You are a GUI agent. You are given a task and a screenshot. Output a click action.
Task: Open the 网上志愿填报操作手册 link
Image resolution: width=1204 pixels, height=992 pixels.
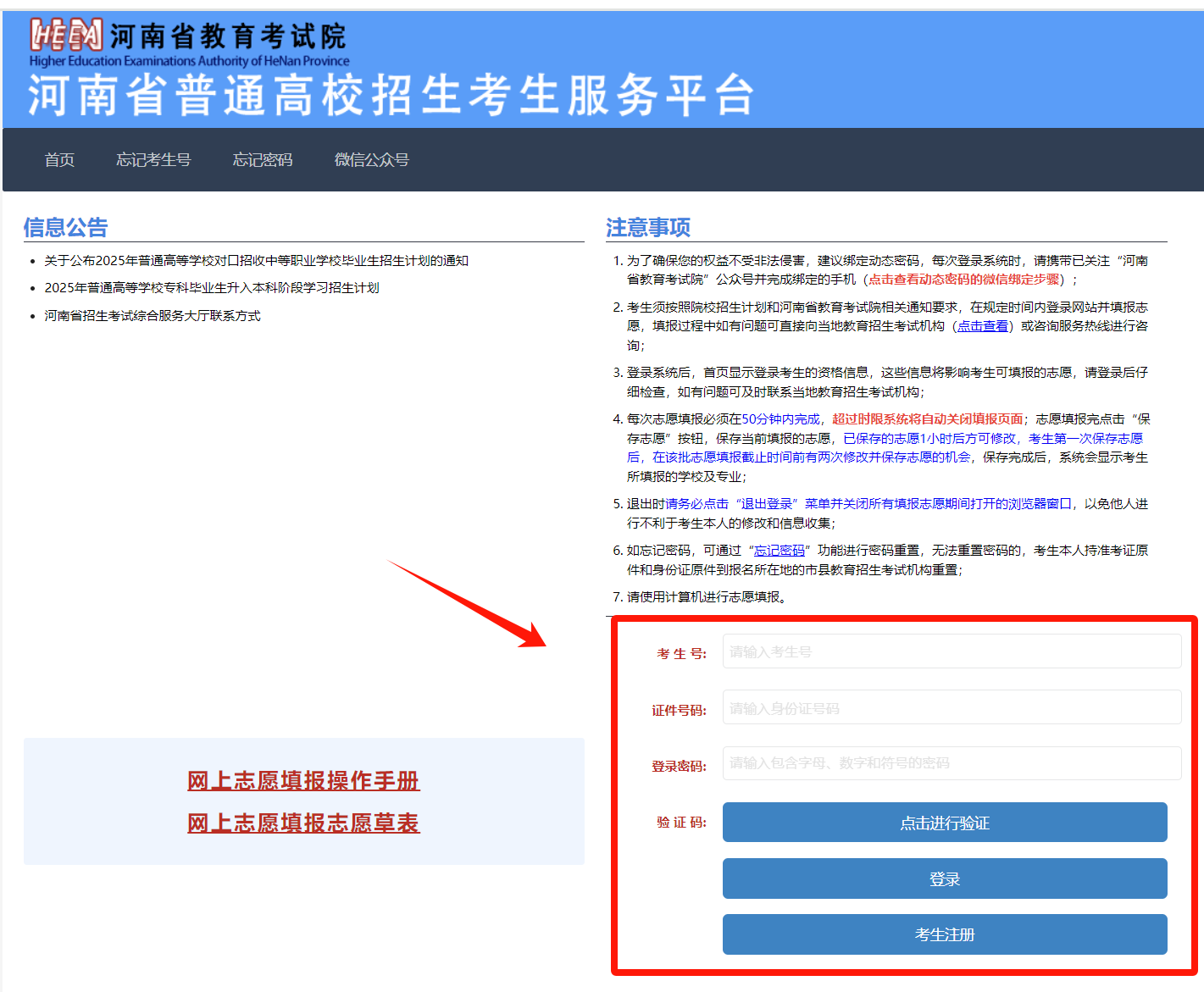click(303, 780)
